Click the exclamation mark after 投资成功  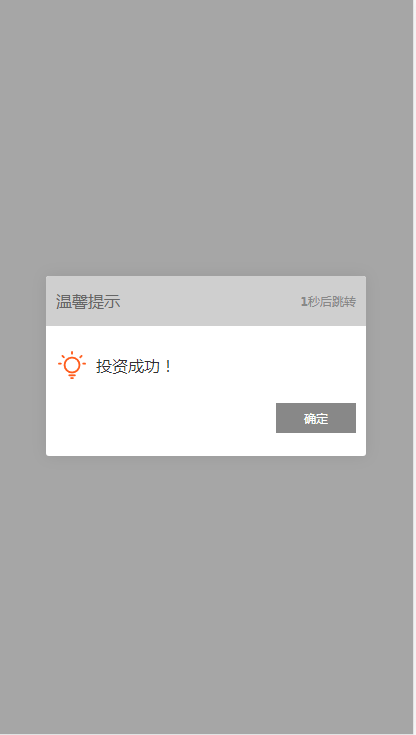tap(169, 366)
